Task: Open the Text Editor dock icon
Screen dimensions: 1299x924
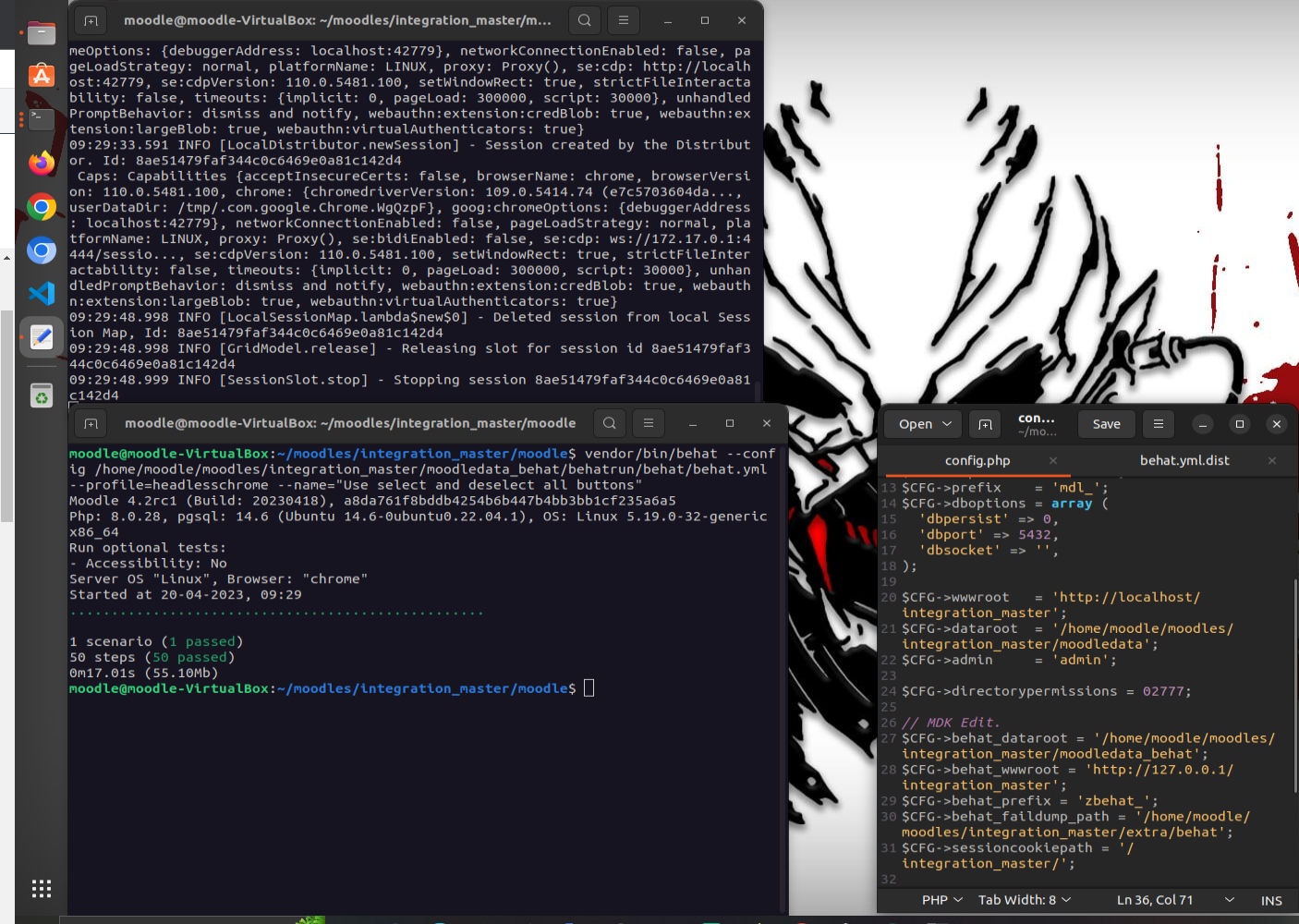Action: click(x=42, y=337)
